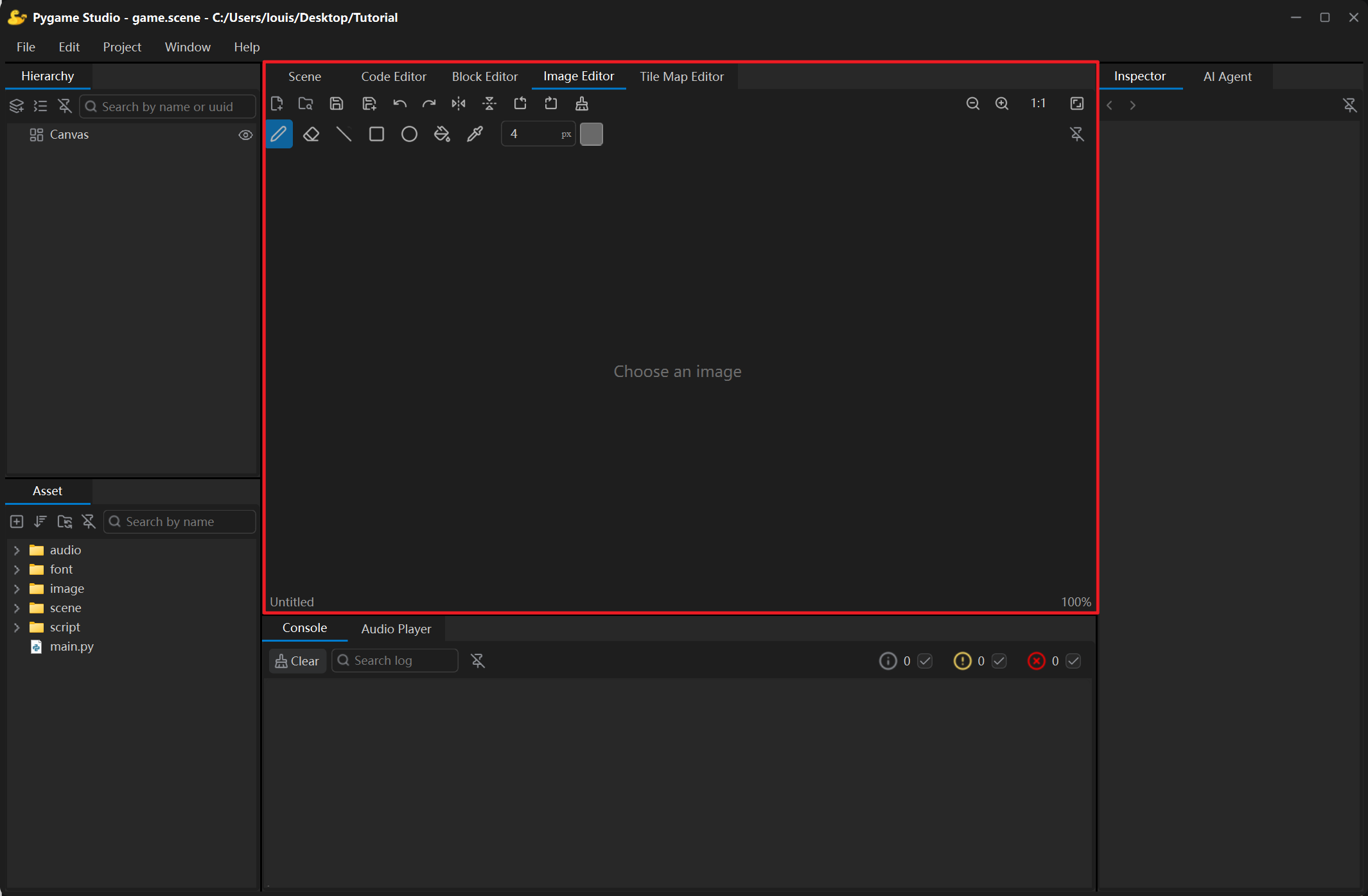Toggle info log messages checkbox

[925, 661]
